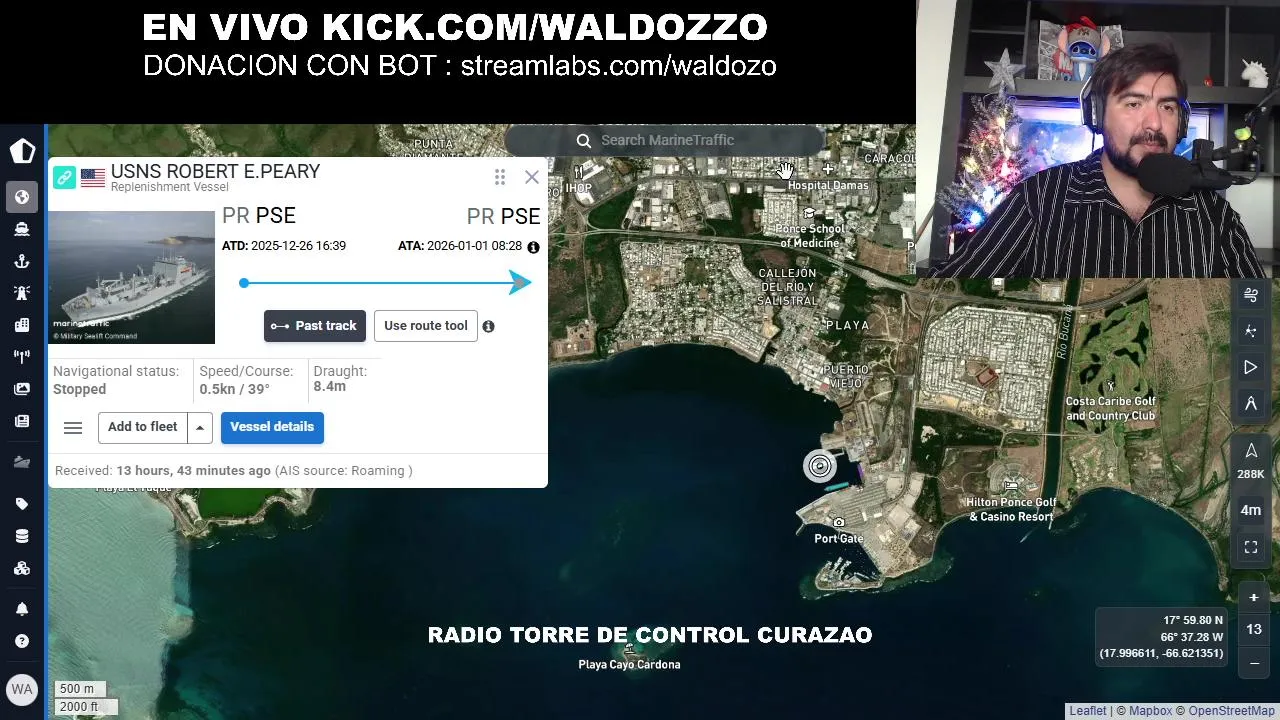Open the cubes solutions icon in sidebar
This screenshot has height=720, width=1280.
pos(22,568)
